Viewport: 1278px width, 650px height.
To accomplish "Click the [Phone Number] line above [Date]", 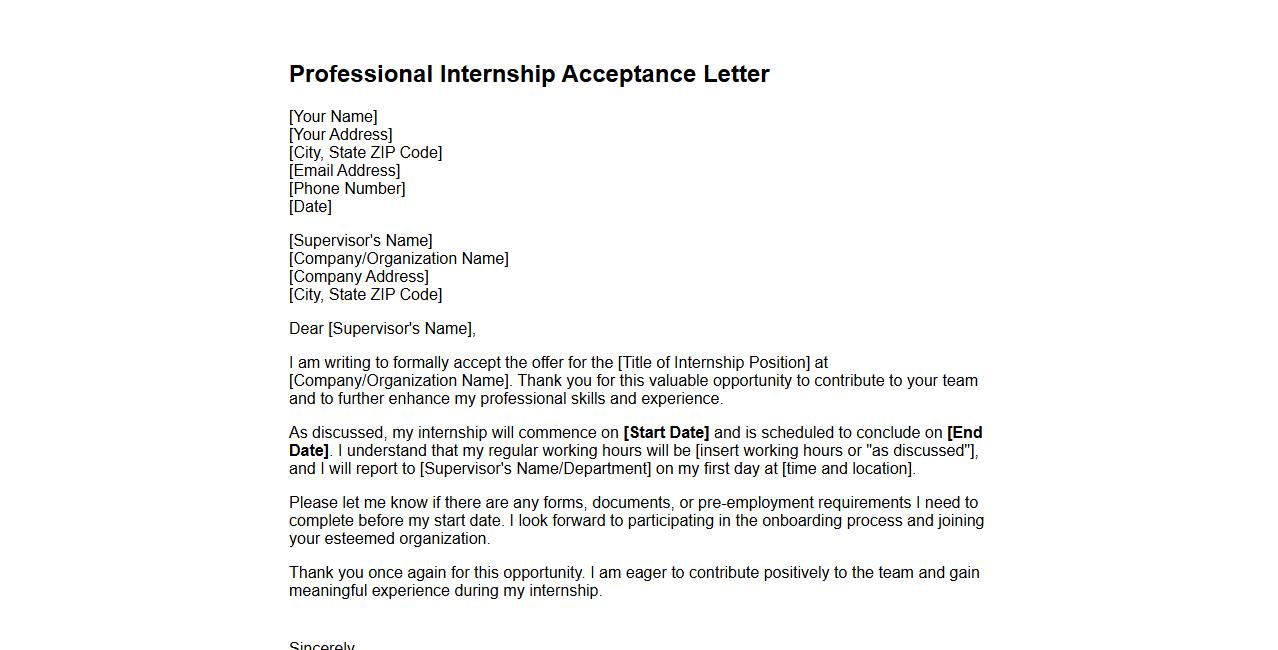I will tap(347, 189).
